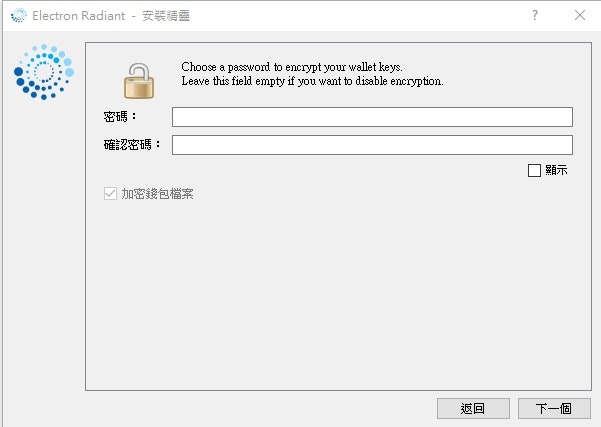Close the install wizard window
Image resolution: width=601 pixels, height=427 pixels.
580,15
